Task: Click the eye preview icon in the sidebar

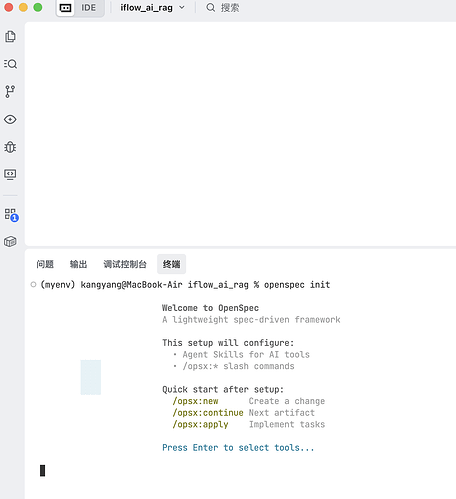Action: [x=10, y=119]
